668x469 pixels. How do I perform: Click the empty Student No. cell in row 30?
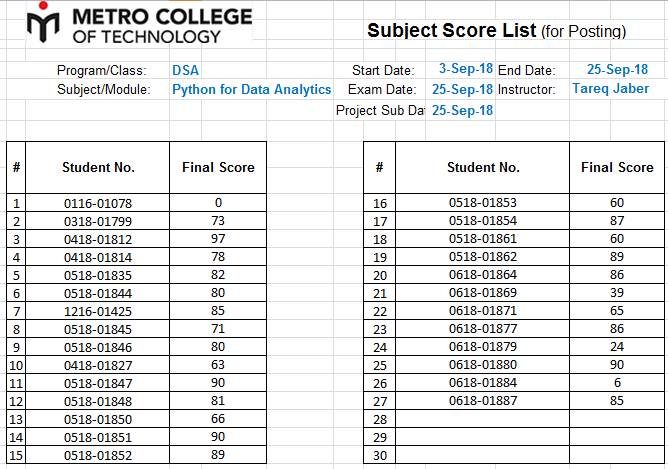point(483,455)
